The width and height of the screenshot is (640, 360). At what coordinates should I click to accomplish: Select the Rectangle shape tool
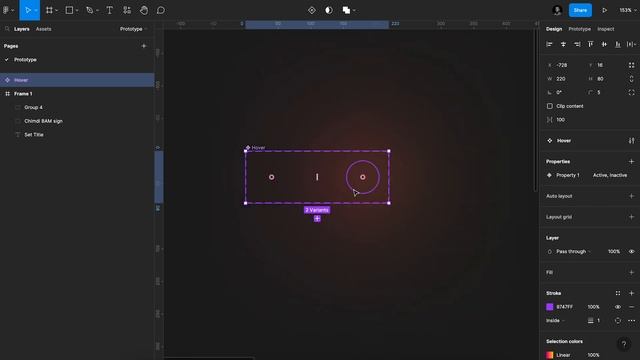pyautogui.click(x=69, y=10)
